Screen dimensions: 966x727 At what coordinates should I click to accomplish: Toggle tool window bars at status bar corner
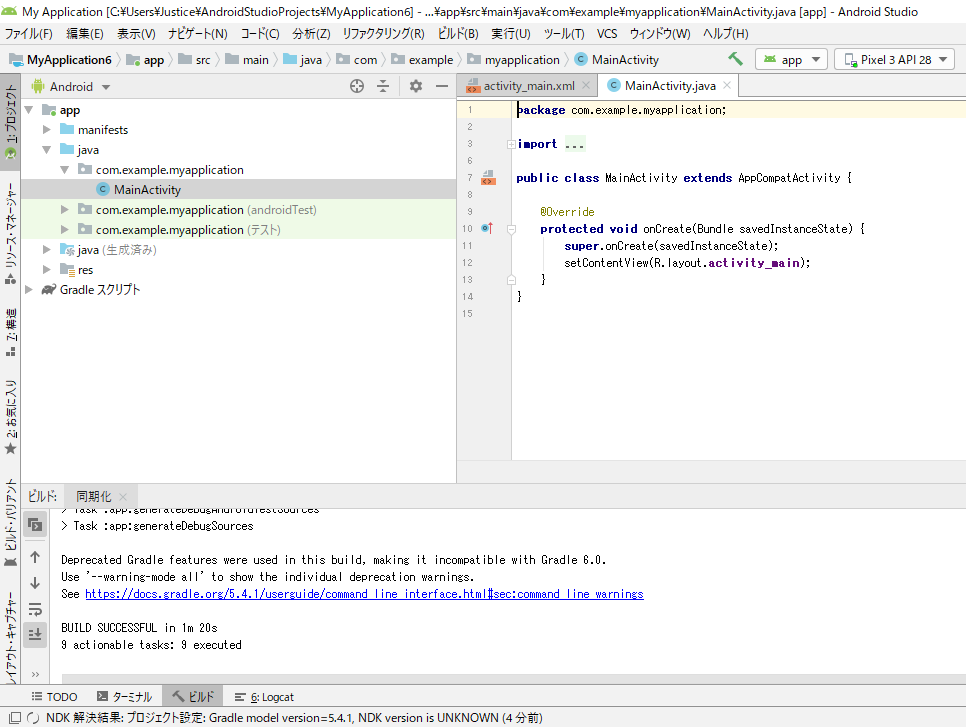pyautogui.click(x=15, y=718)
